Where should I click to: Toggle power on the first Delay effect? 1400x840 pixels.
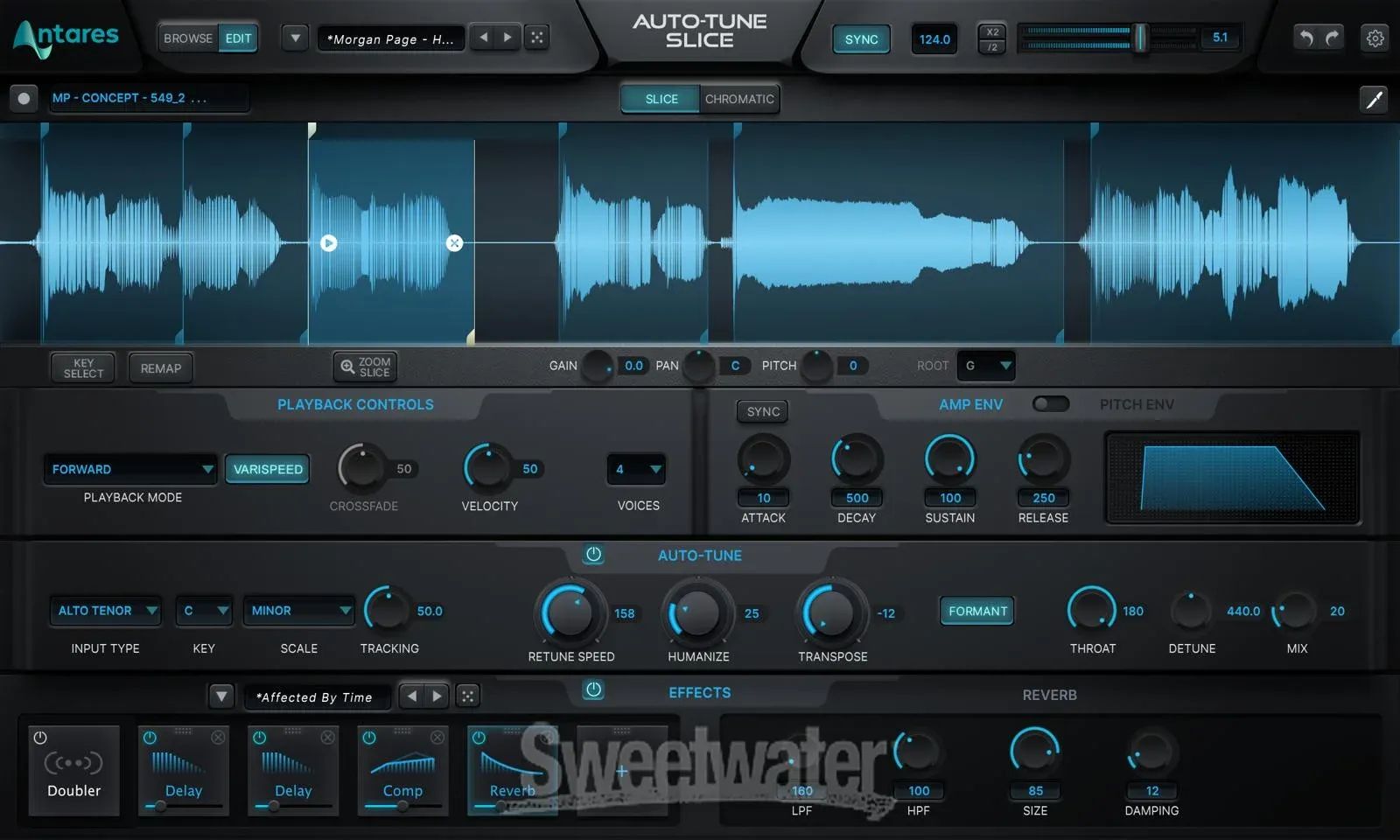[150, 738]
